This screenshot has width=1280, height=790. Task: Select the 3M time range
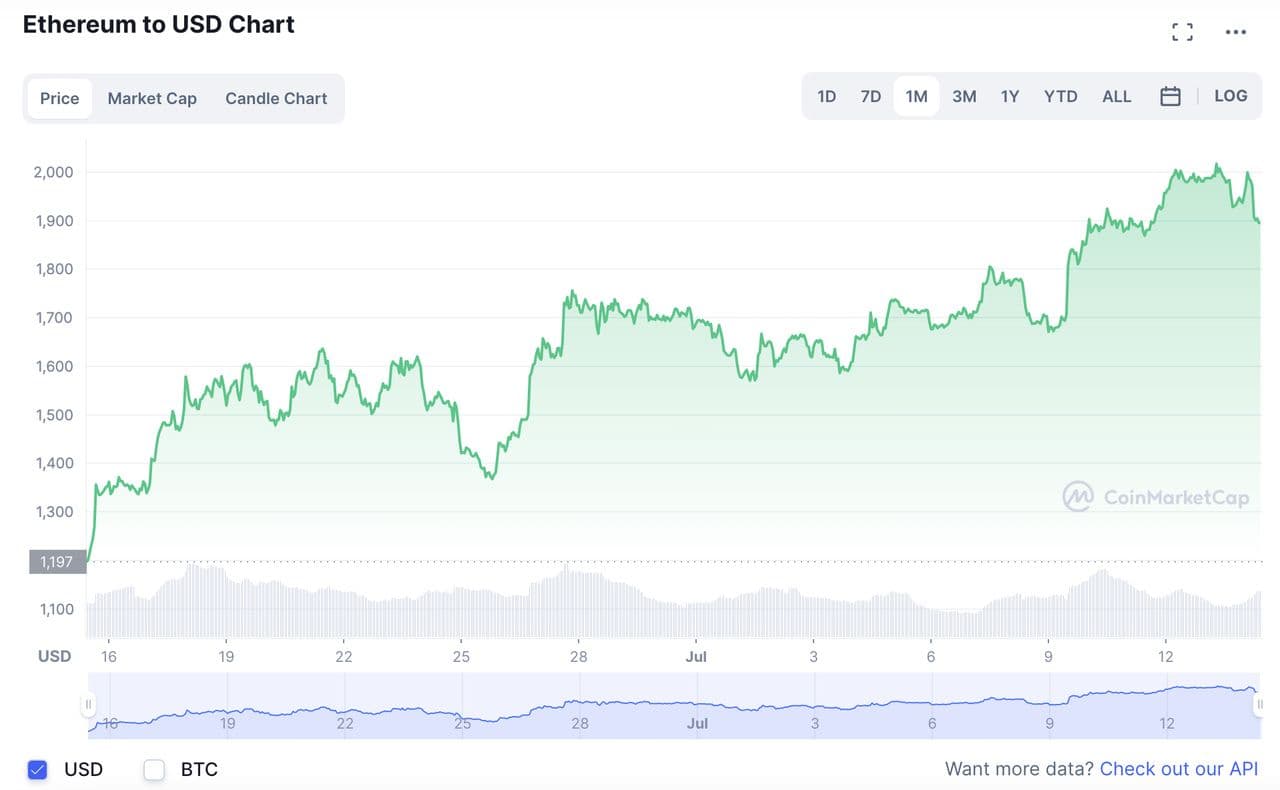tap(964, 96)
